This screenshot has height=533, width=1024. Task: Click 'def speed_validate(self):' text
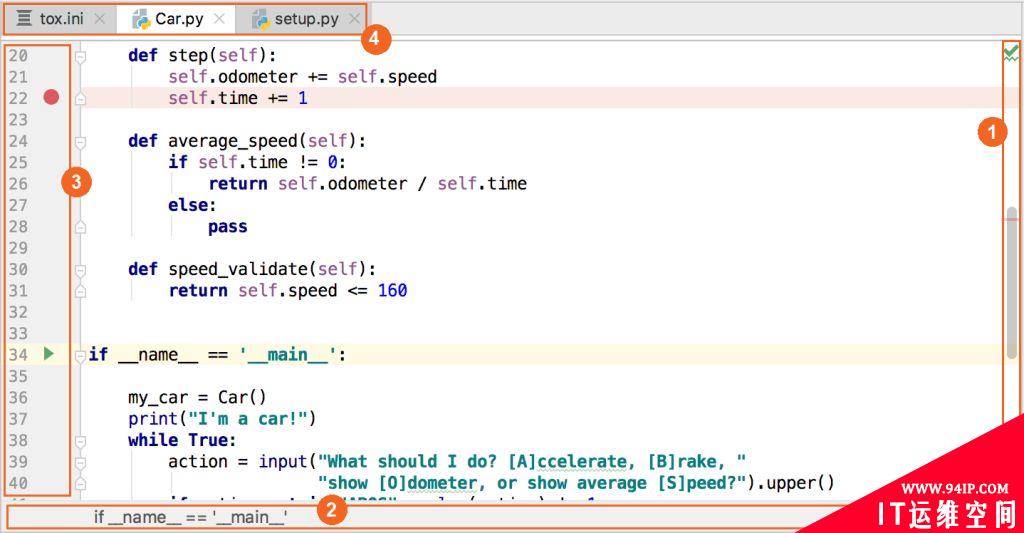(x=252, y=269)
